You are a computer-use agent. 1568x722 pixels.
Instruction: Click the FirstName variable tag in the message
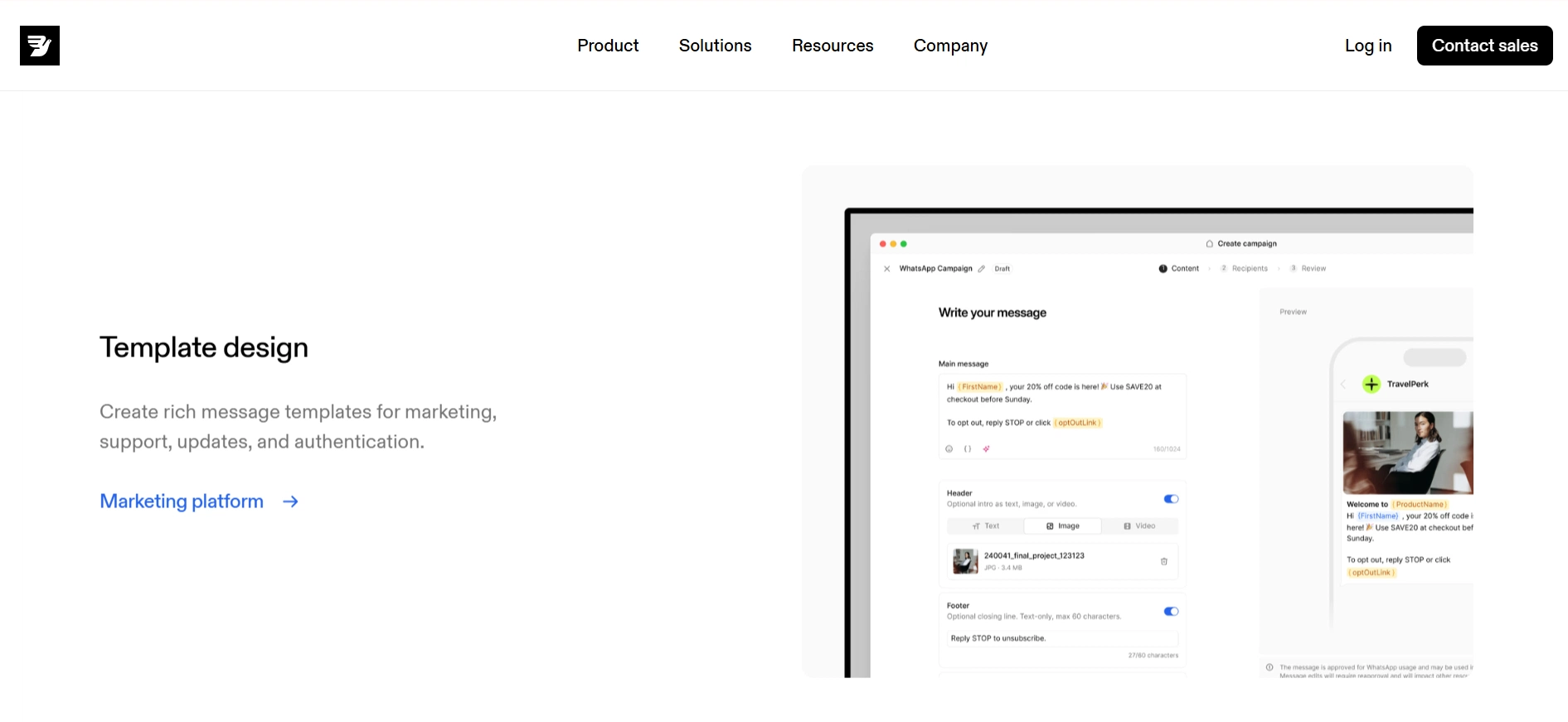pos(981,386)
